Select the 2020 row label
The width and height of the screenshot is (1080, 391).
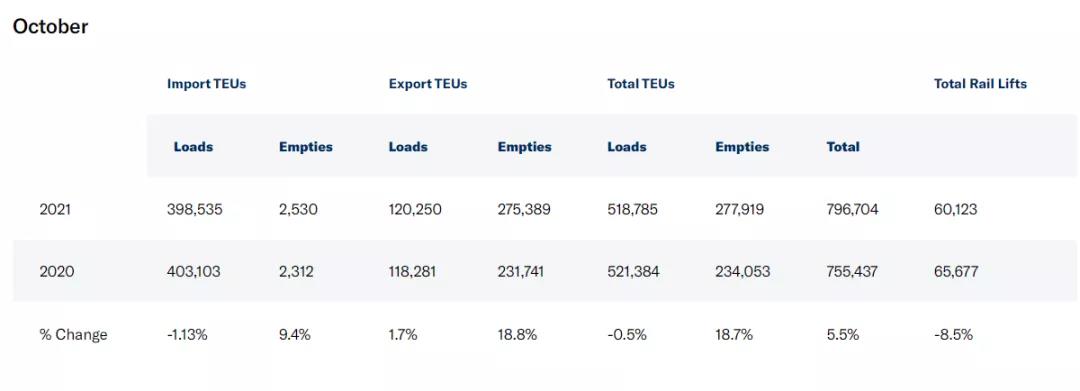point(56,272)
